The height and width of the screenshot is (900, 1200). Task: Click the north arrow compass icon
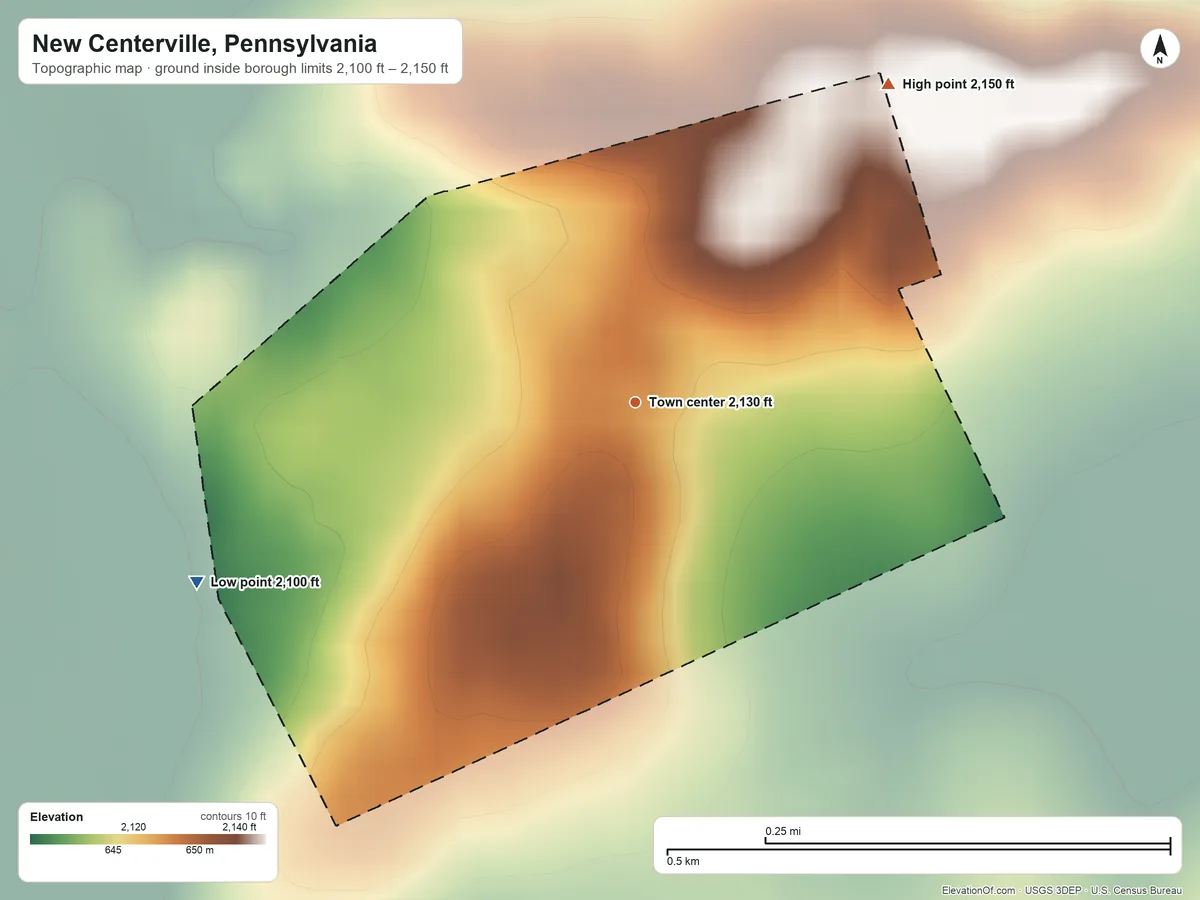point(1159,49)
